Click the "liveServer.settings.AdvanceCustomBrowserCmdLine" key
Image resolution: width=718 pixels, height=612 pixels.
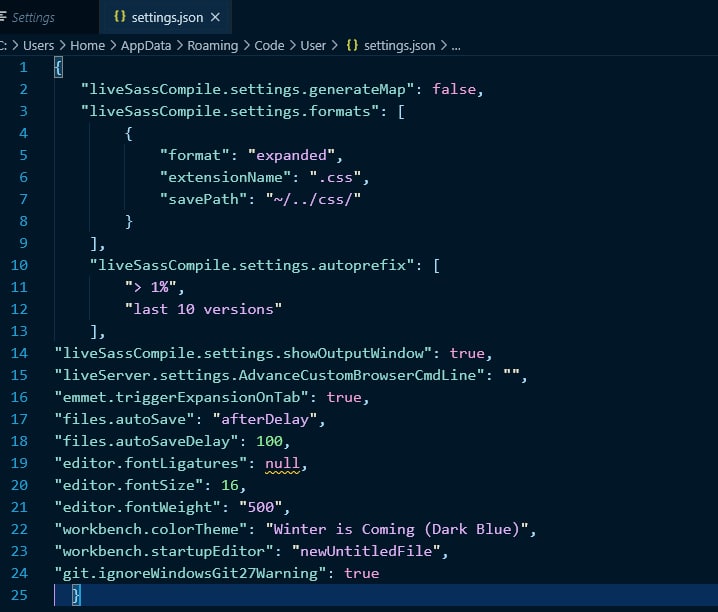pos(270,375)
